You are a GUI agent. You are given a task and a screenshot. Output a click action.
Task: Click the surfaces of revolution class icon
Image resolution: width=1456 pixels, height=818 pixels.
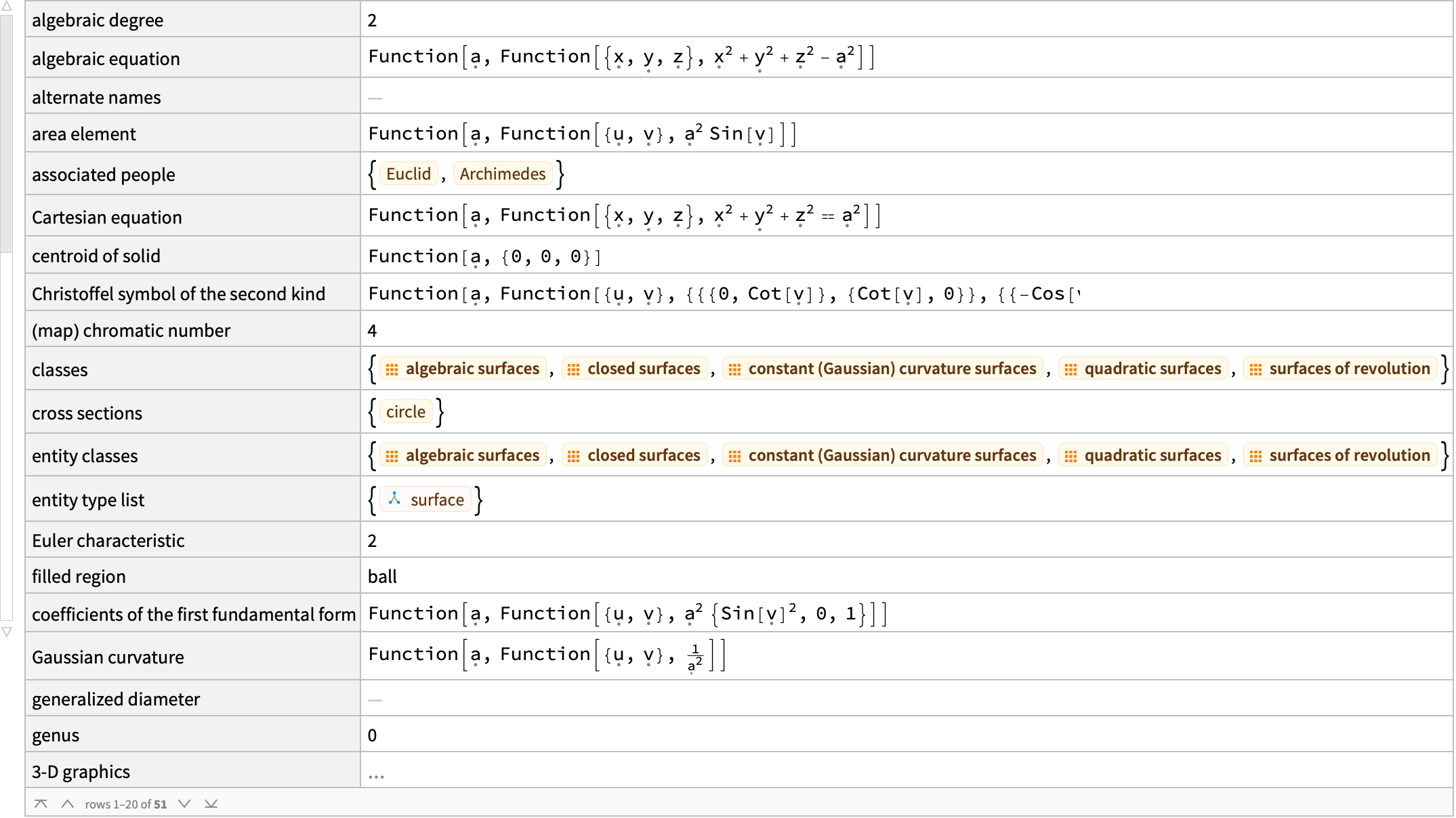pos(1255,369)
